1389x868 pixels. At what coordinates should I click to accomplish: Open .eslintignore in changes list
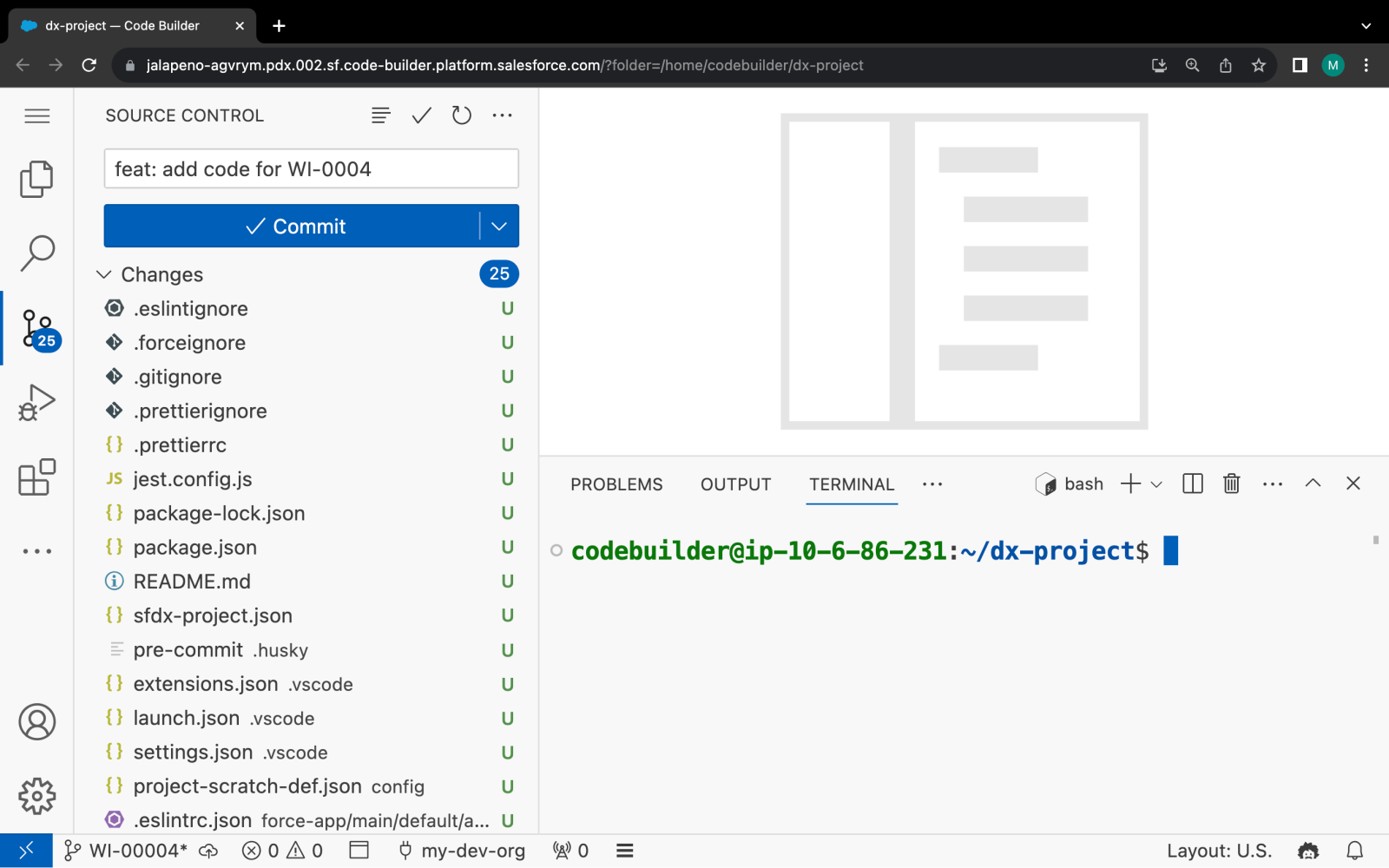pyautogui.click(x=306, y=308)
